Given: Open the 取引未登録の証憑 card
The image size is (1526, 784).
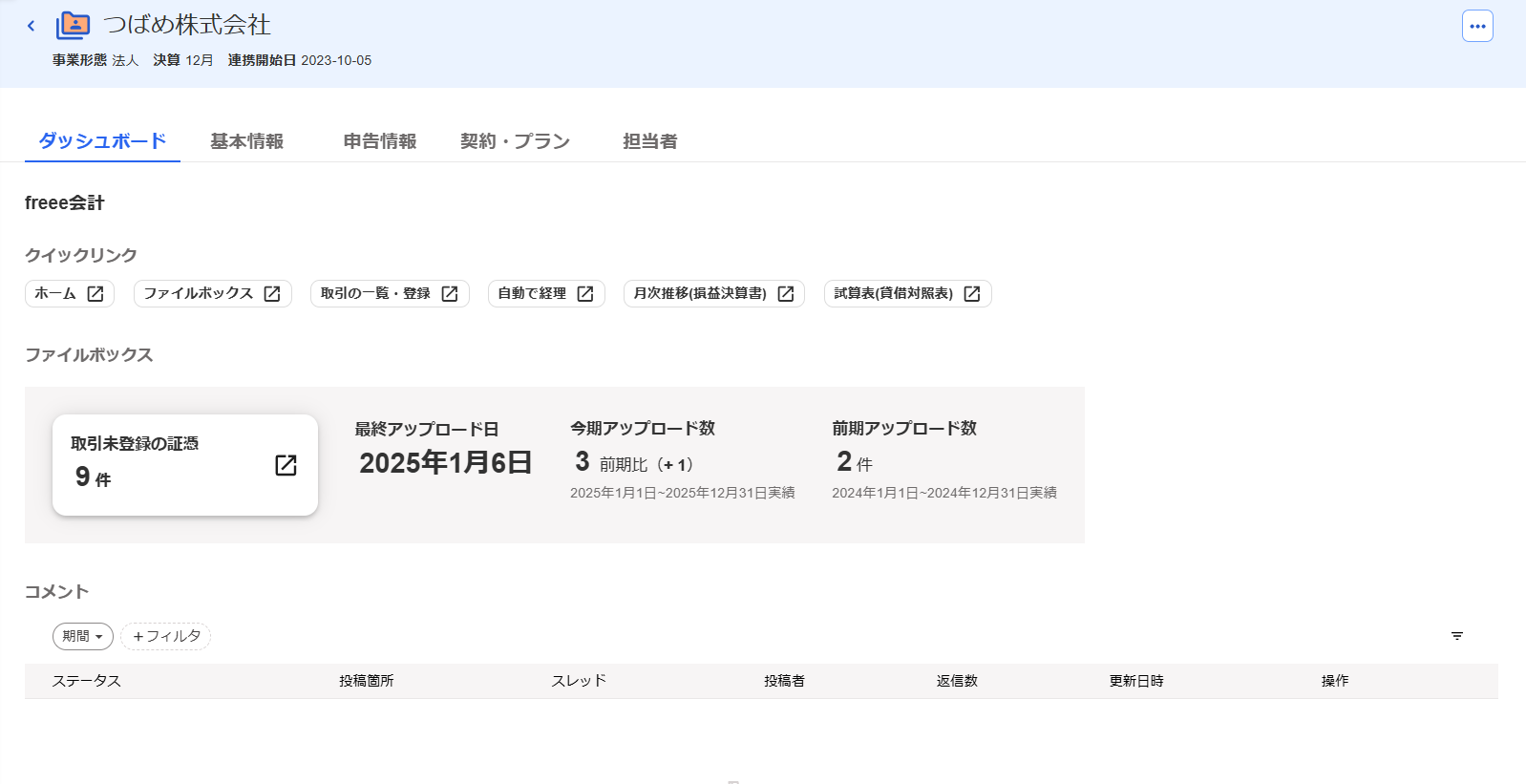Looking at the screenshot, I should tap(185, 465).
